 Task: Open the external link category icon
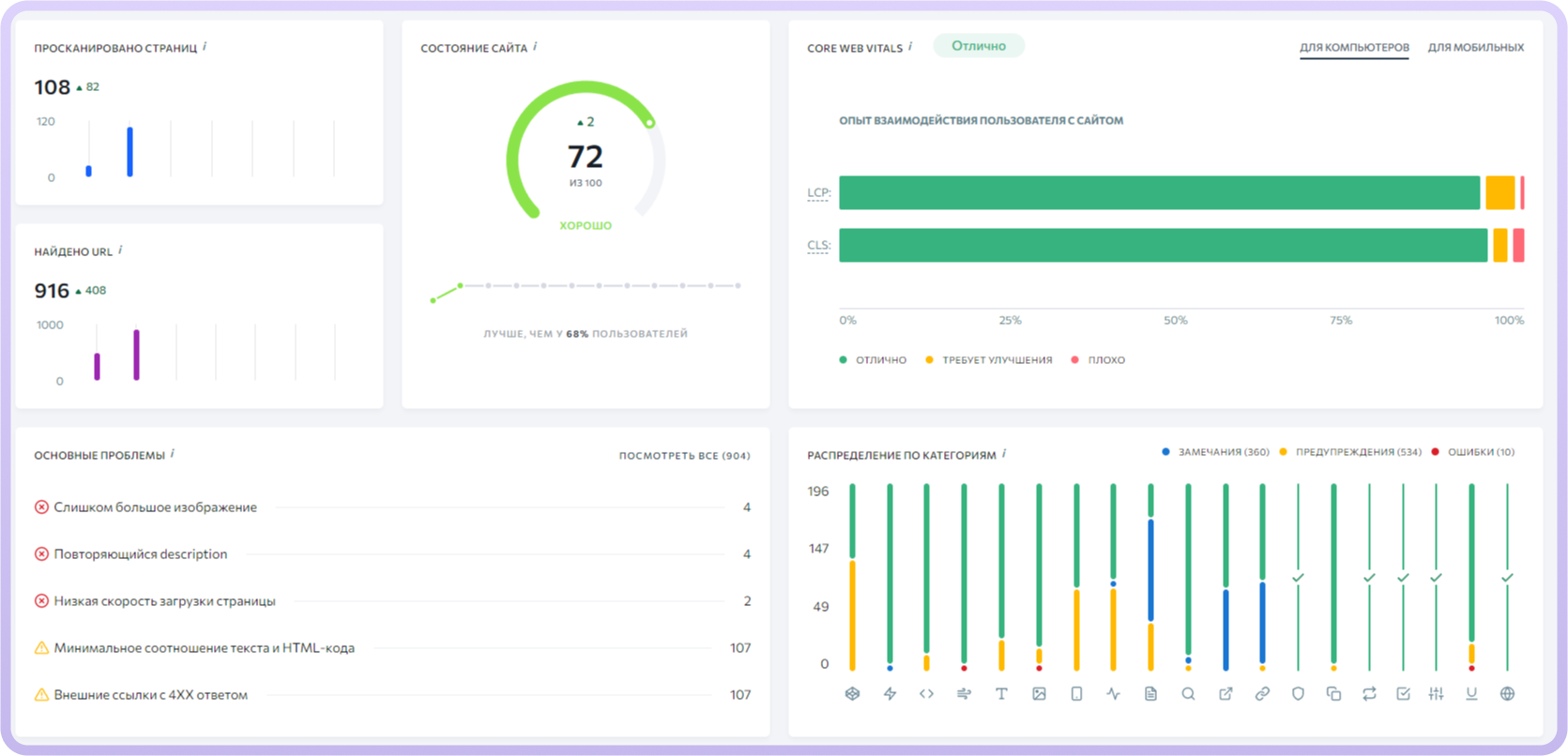click(x=1225, y=694)
